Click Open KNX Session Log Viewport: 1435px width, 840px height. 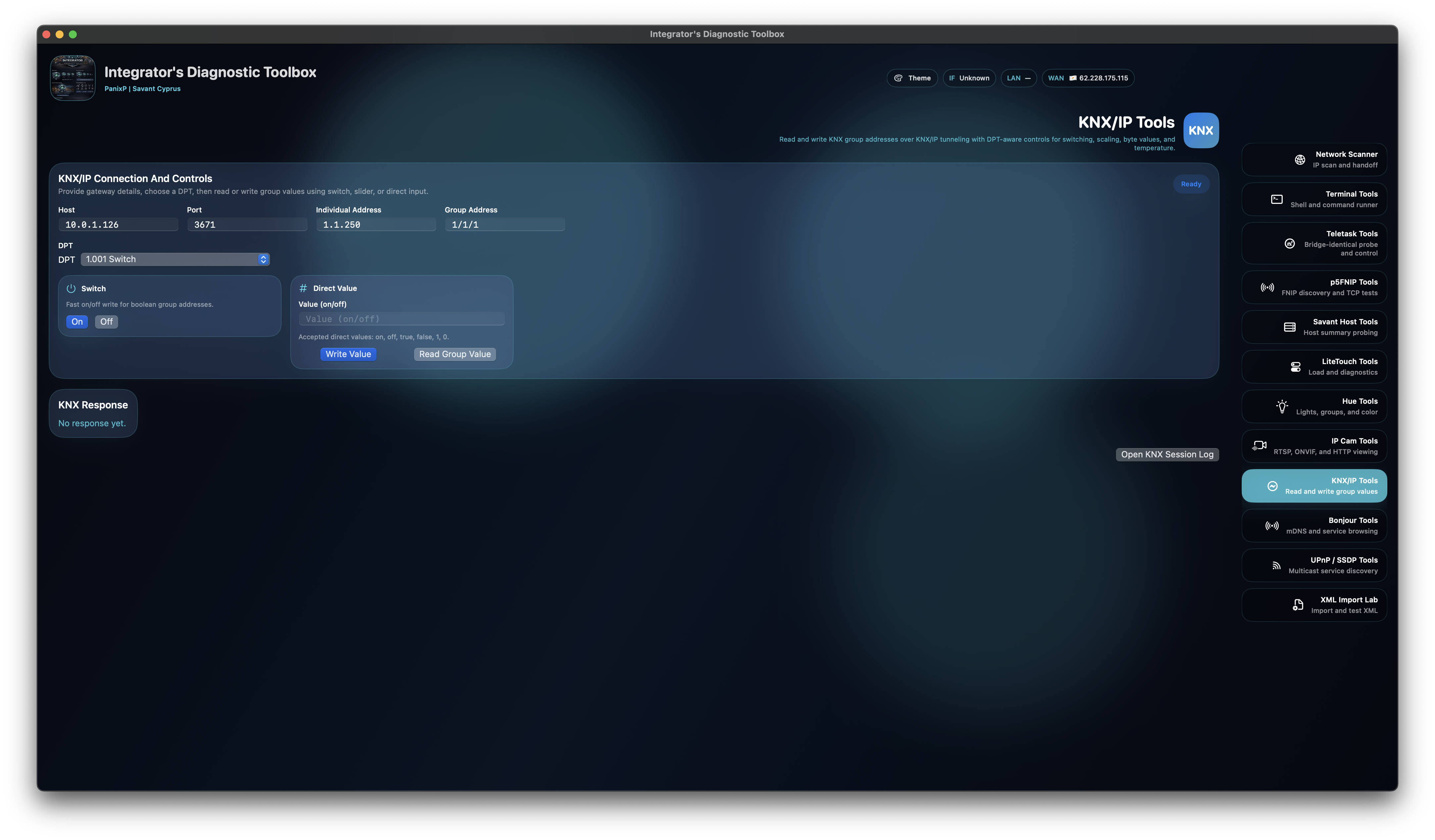coord(1167,454)
